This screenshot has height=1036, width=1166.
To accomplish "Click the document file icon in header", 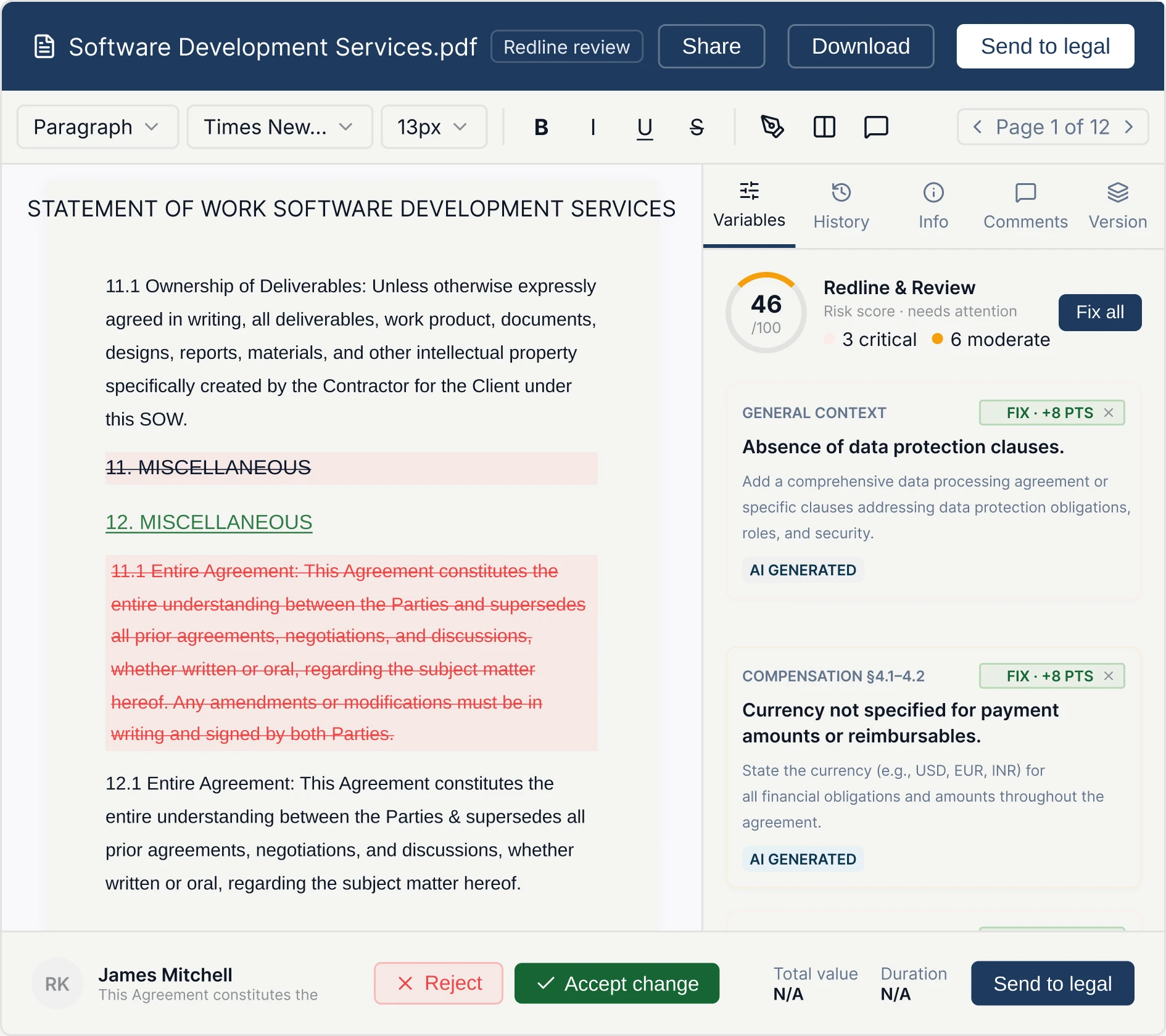I will (44, 47).
